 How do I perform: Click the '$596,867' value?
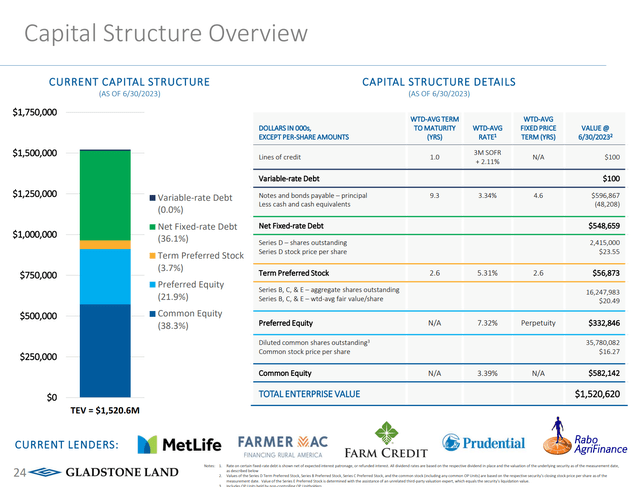(605, 196)
